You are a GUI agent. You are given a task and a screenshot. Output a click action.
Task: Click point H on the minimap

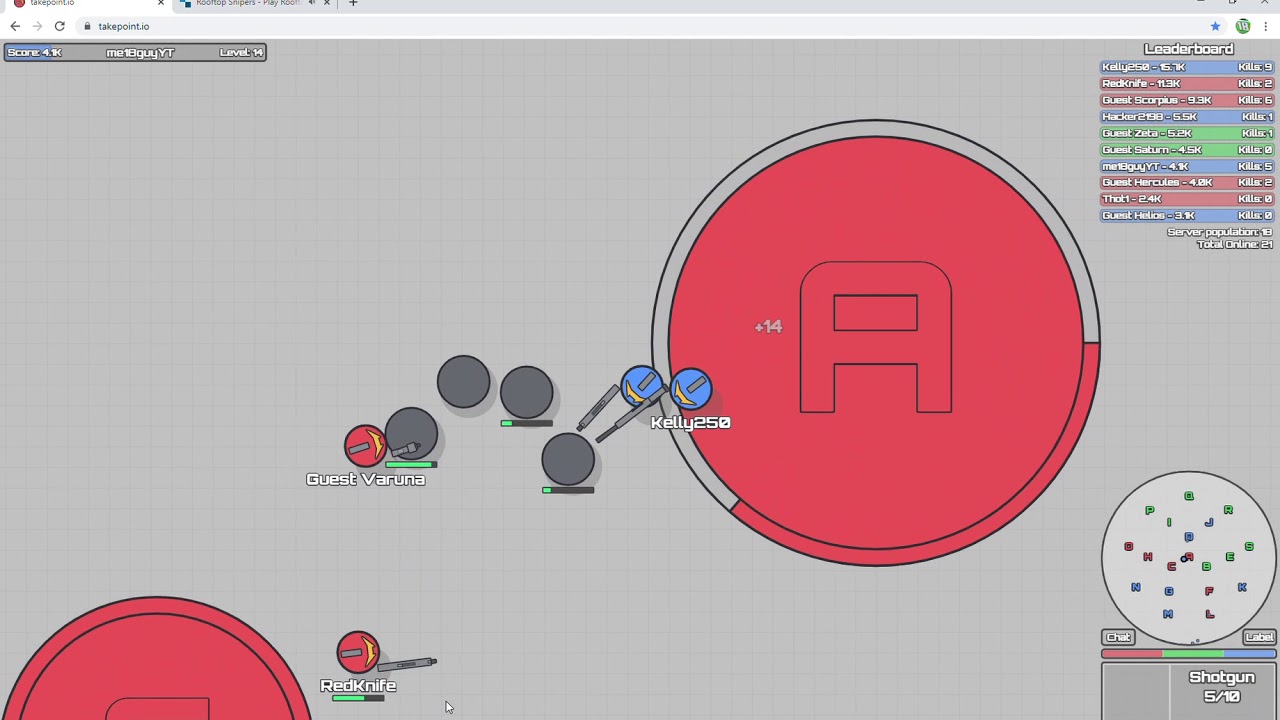[x=1148, y=556]
